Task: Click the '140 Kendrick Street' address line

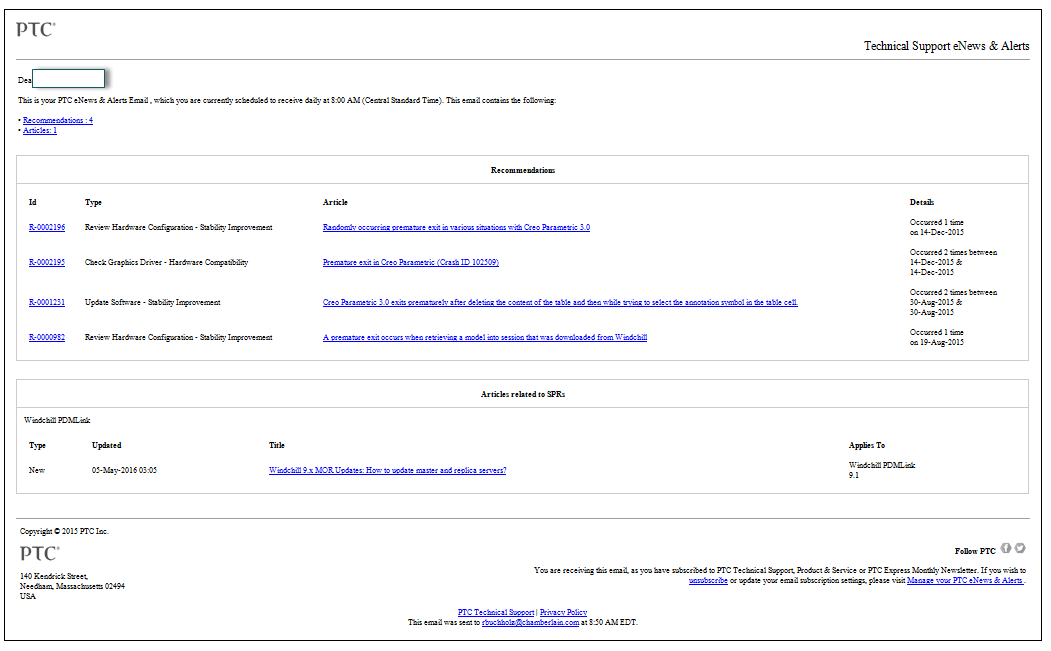Action: (x=54, y=576)
